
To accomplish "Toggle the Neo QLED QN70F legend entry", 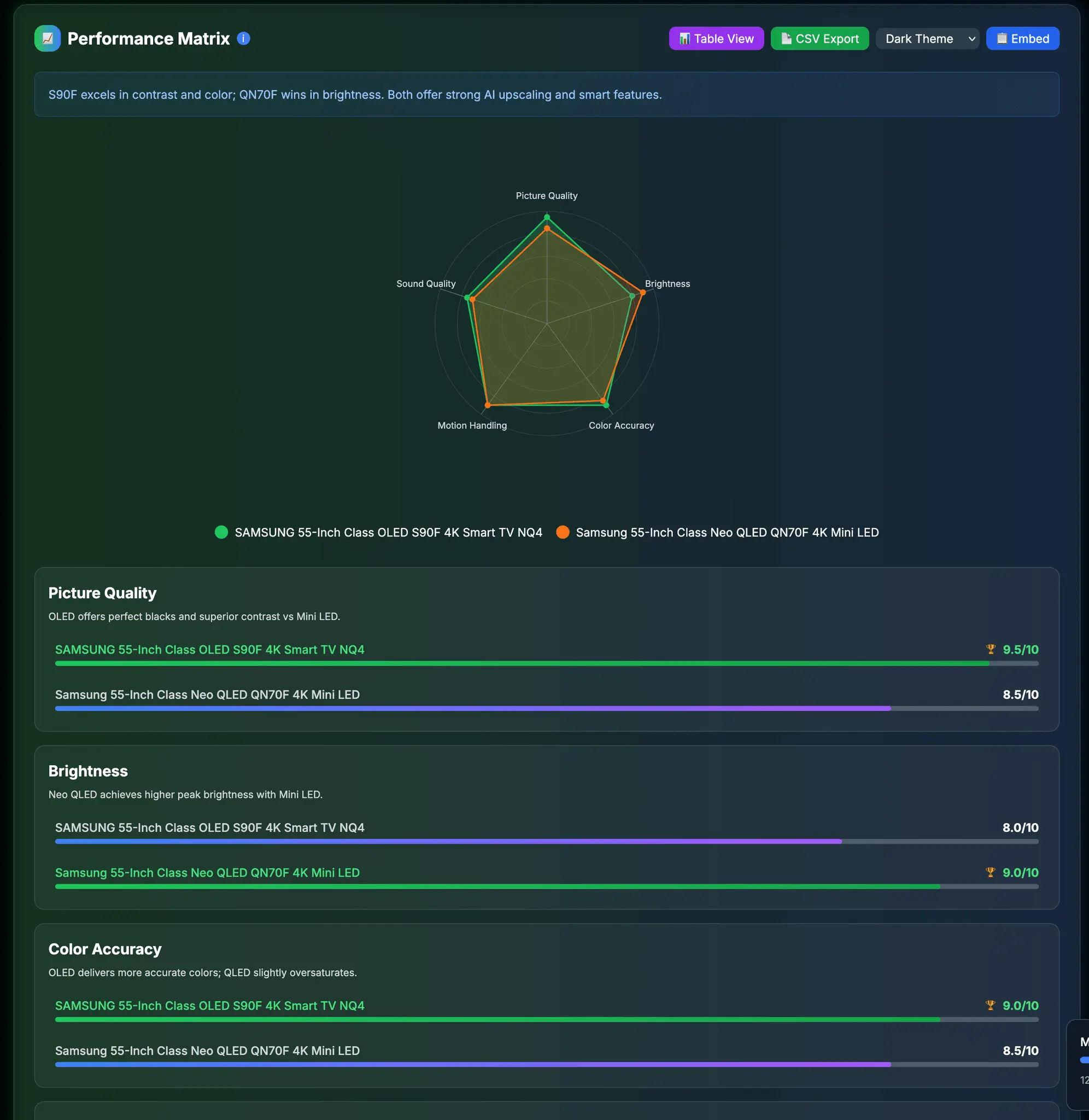I will (717, 533).
